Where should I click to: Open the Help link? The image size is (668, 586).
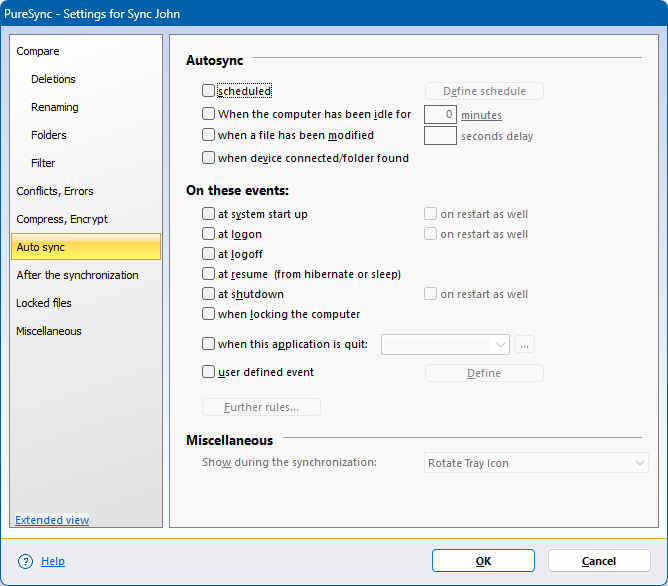[53, 561]
